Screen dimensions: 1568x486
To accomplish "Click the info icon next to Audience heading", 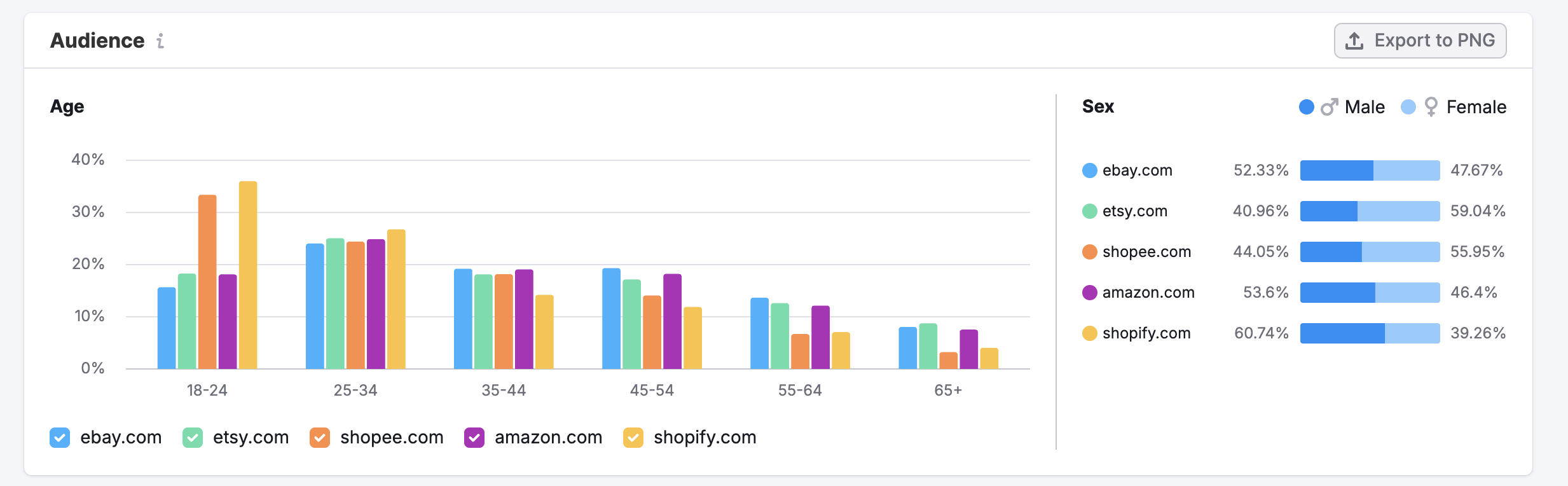I will (x=160, y=42).
